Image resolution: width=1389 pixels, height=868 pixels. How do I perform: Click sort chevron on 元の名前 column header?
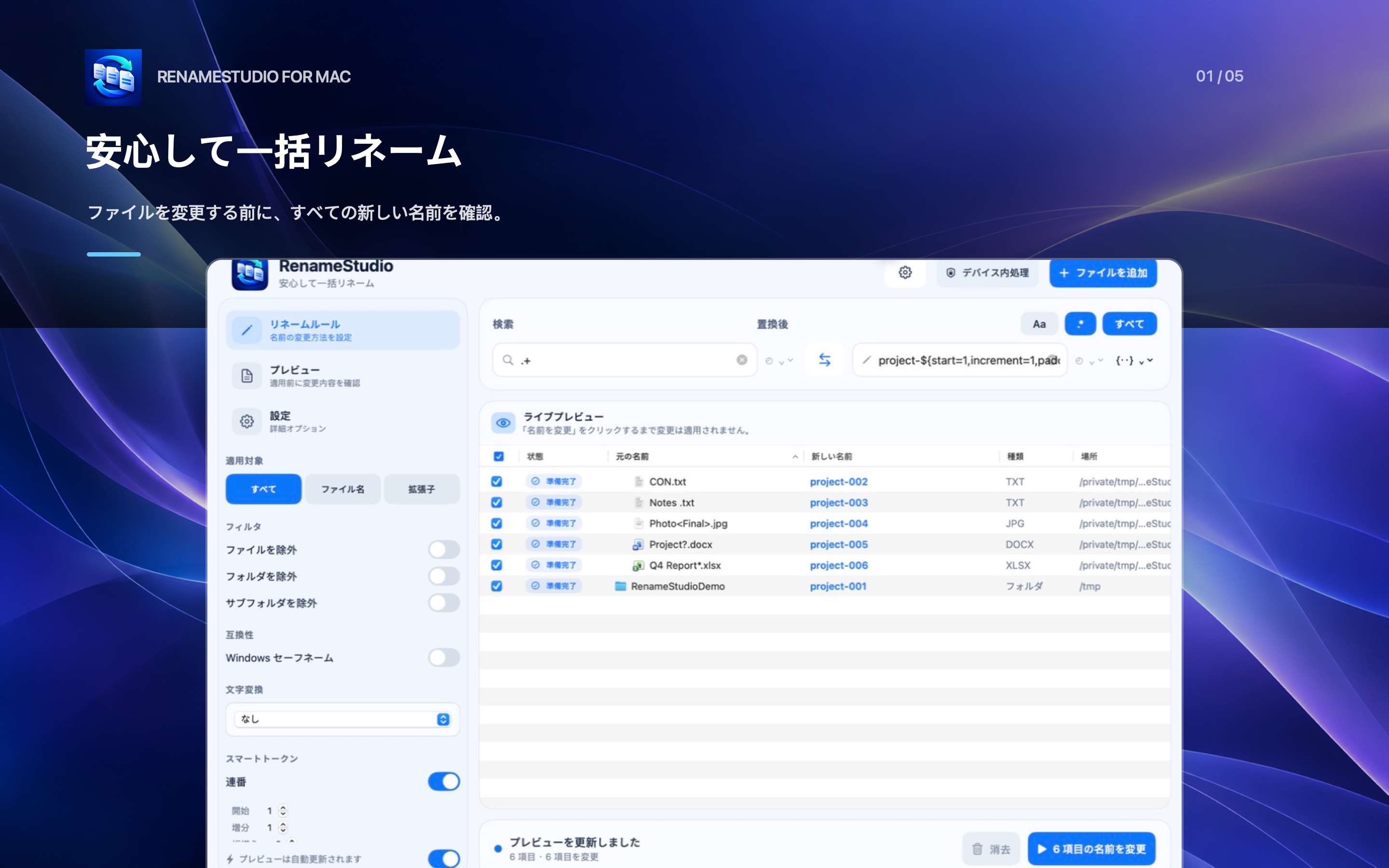pyautogui.click(x=795, y=457)
